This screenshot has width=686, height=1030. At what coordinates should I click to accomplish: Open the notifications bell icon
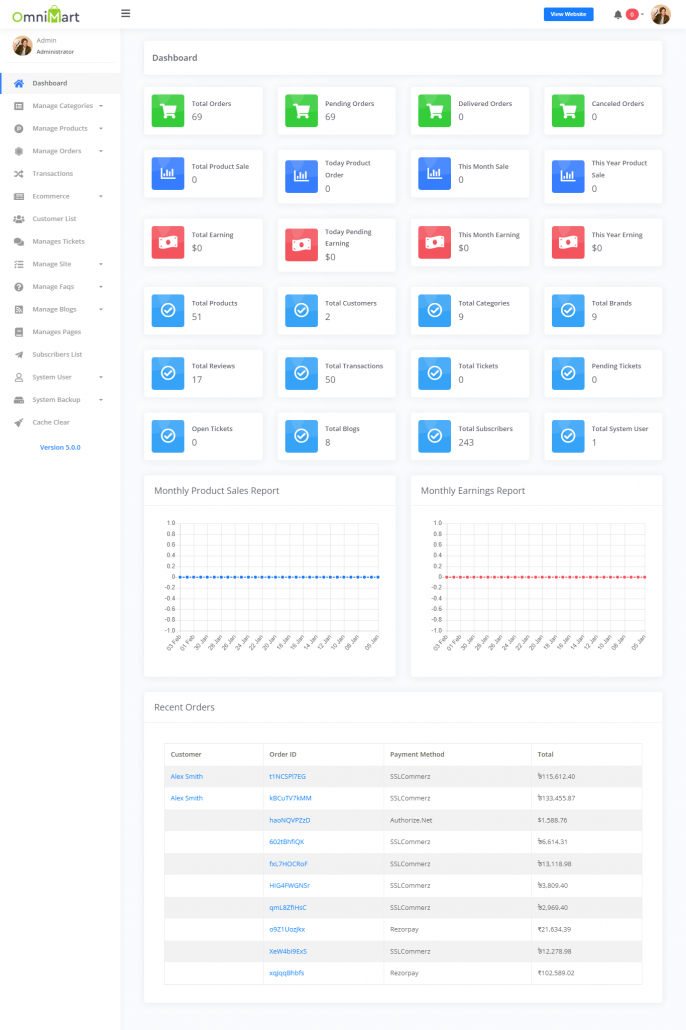coord(618,15)
